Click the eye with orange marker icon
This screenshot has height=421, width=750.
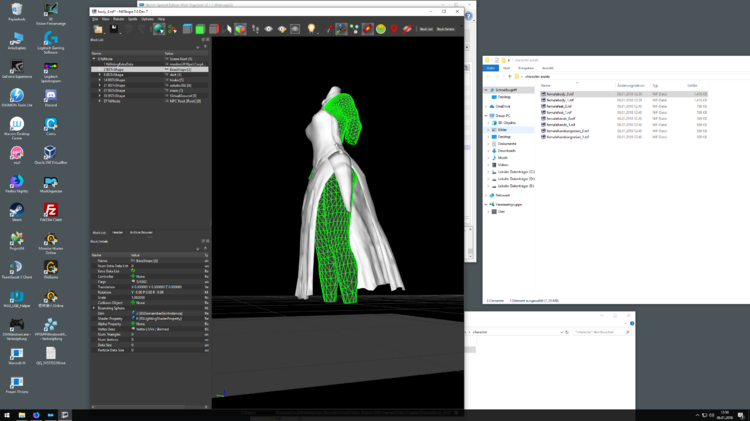(282, 29)
